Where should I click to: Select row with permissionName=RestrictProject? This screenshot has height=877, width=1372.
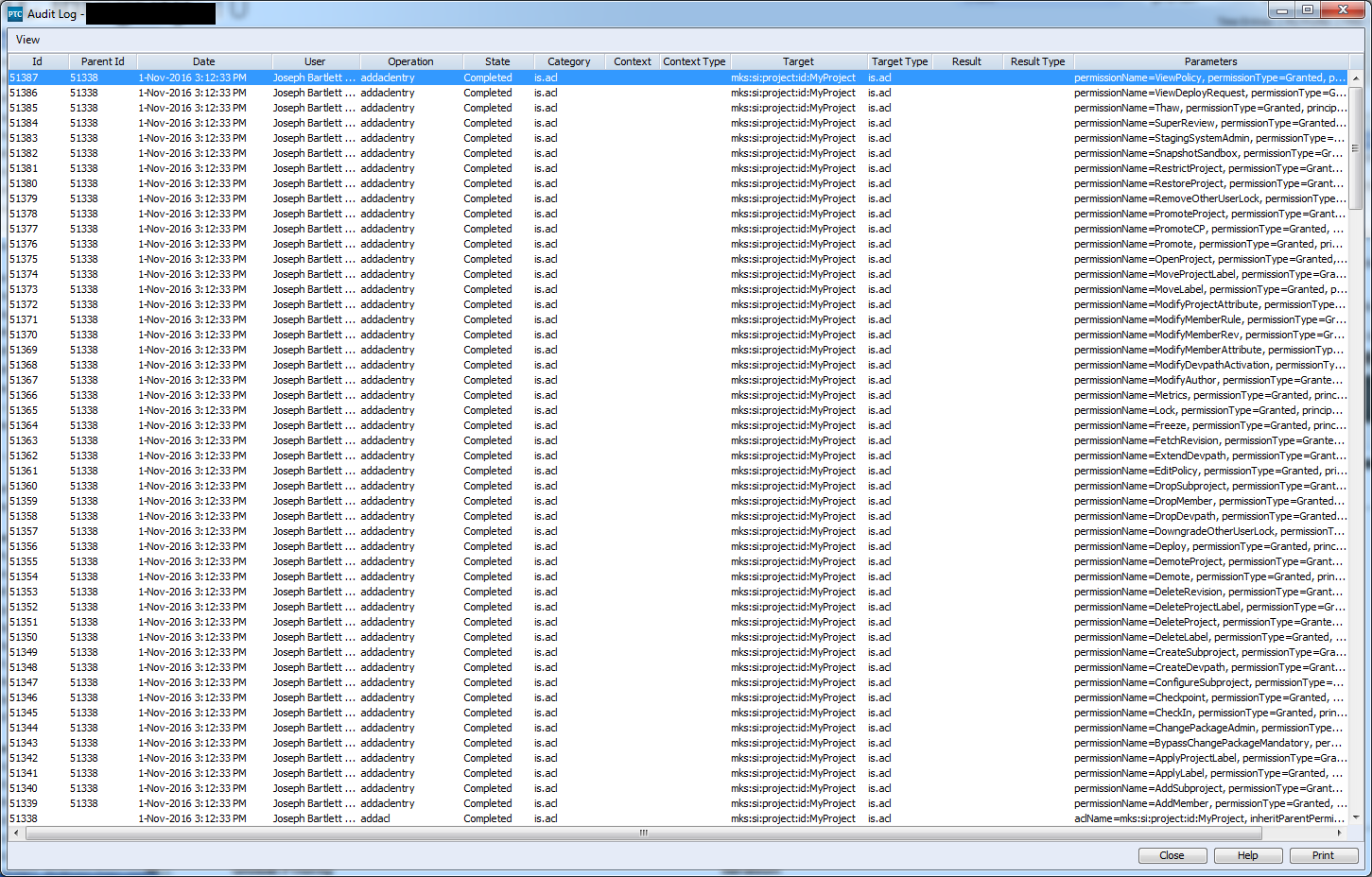678,168
